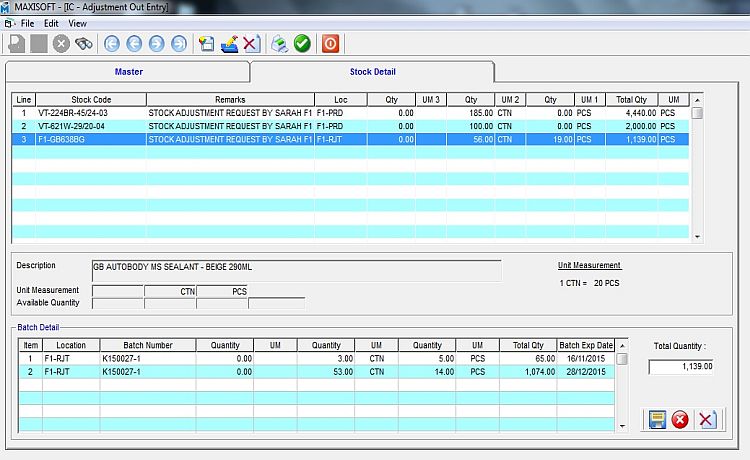This screenshot has height=460, width=750.
Task: Click the orange power exit icon
Action: tap(330, 44)
